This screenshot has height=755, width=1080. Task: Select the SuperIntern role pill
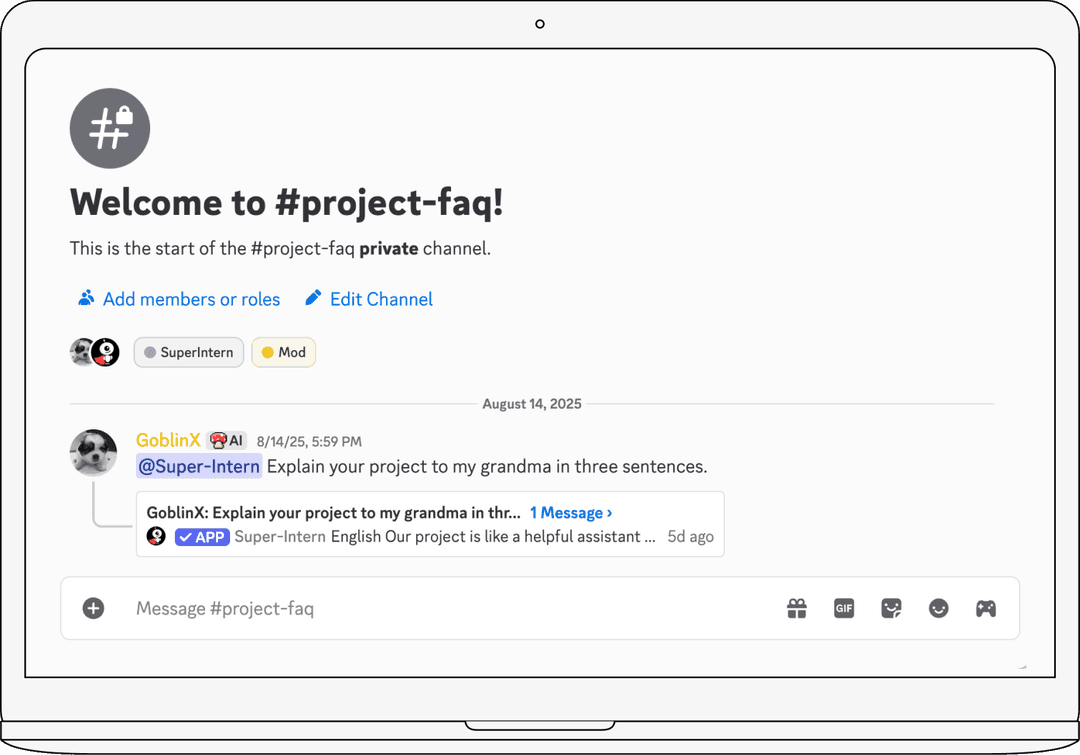188,352
